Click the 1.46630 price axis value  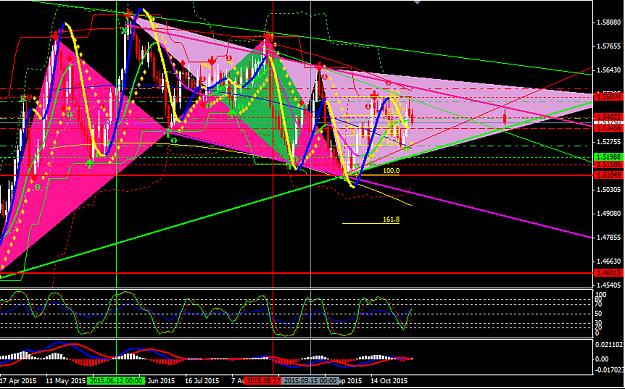609,261
